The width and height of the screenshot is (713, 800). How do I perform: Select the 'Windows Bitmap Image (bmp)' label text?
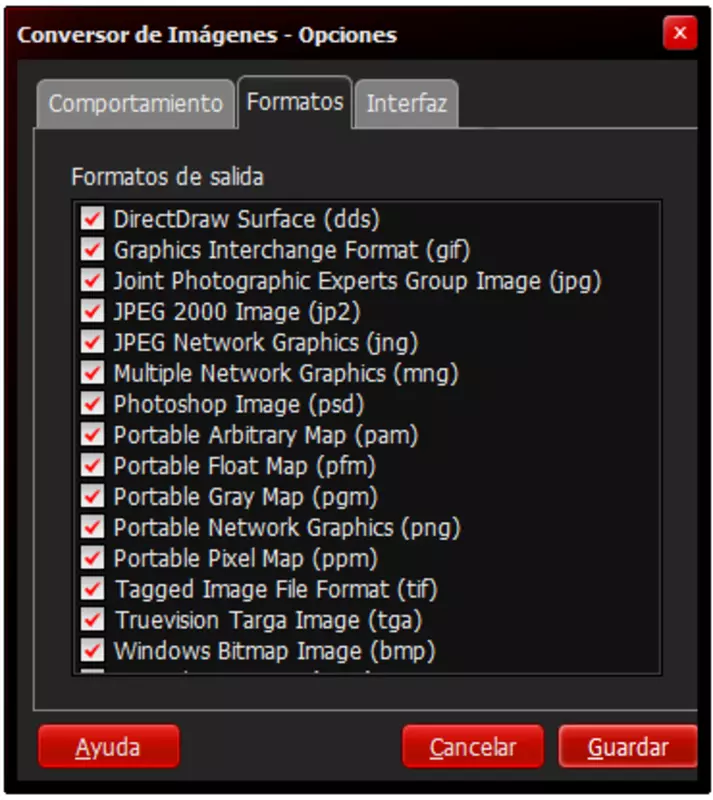tap(275, 651)
